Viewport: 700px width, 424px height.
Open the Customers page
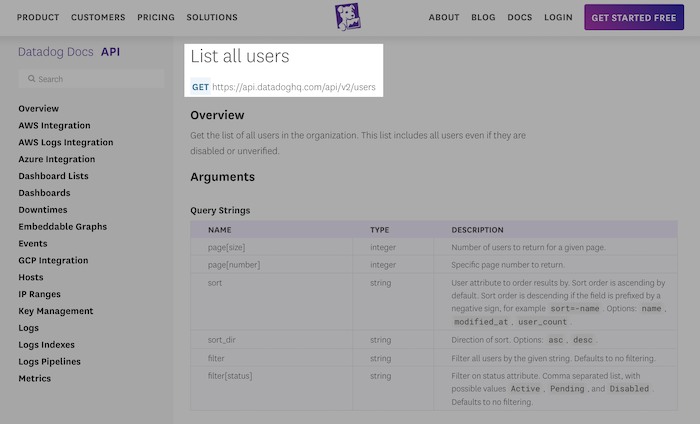98,18
